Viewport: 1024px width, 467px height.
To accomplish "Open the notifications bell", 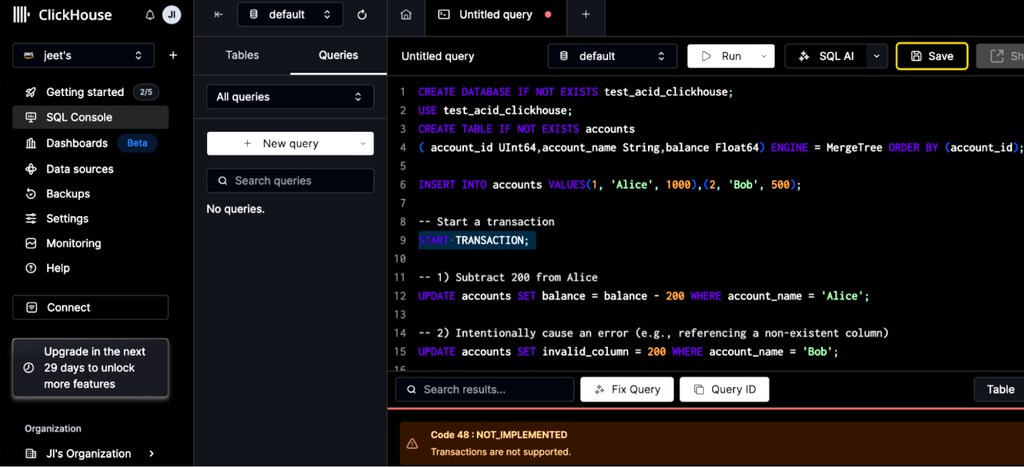I will [150, 14].
